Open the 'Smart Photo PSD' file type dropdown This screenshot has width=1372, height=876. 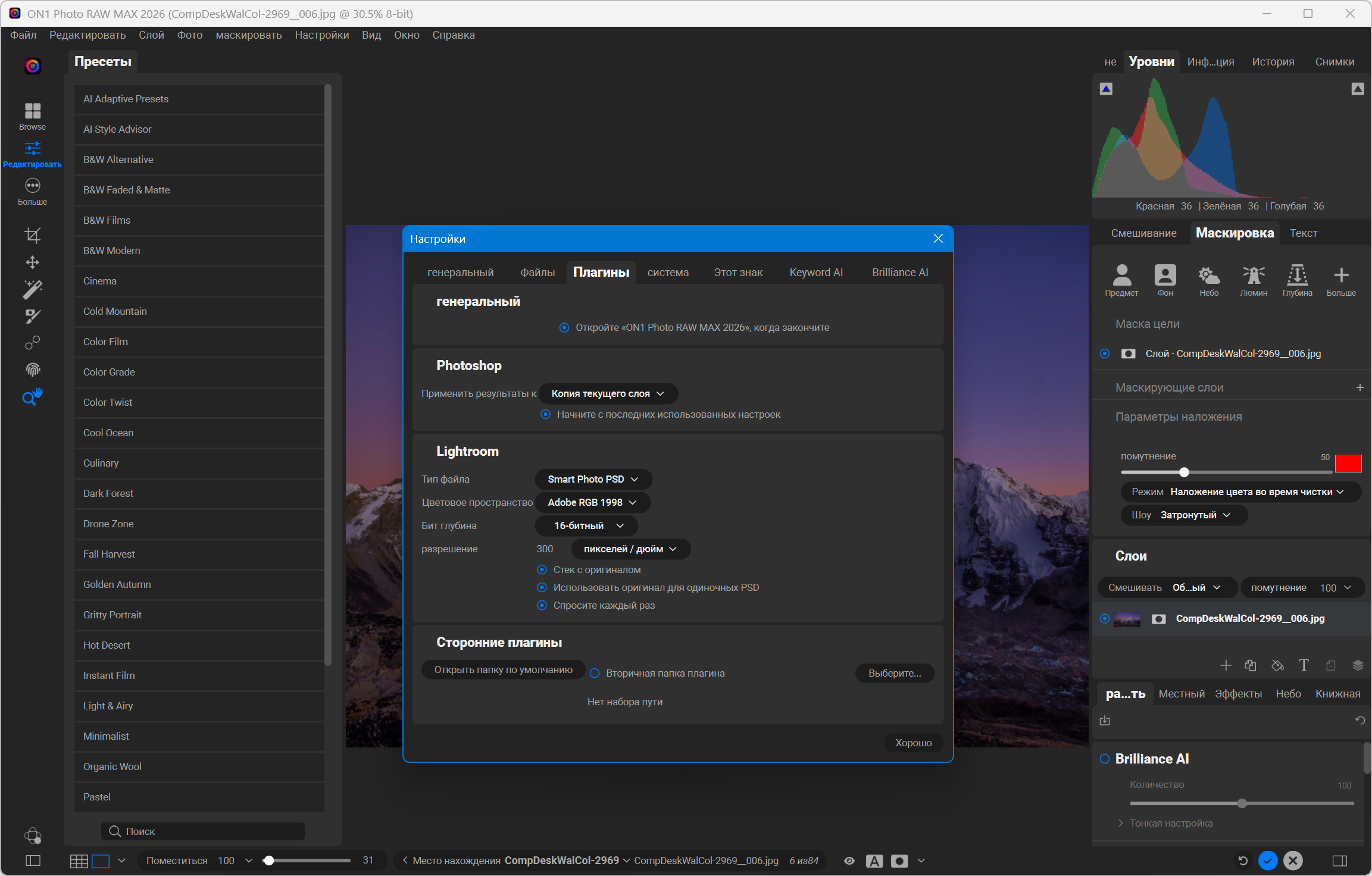click(x=593, y=479)
